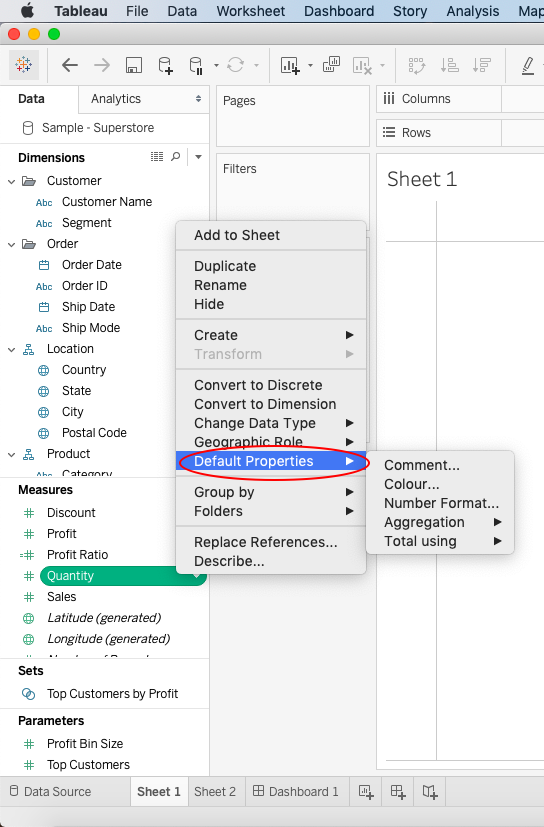Image resolution: width=544 pixels, height=827 pixels.
Task: Open dropdown next to pause updates icon
Action: click(216, 66)
